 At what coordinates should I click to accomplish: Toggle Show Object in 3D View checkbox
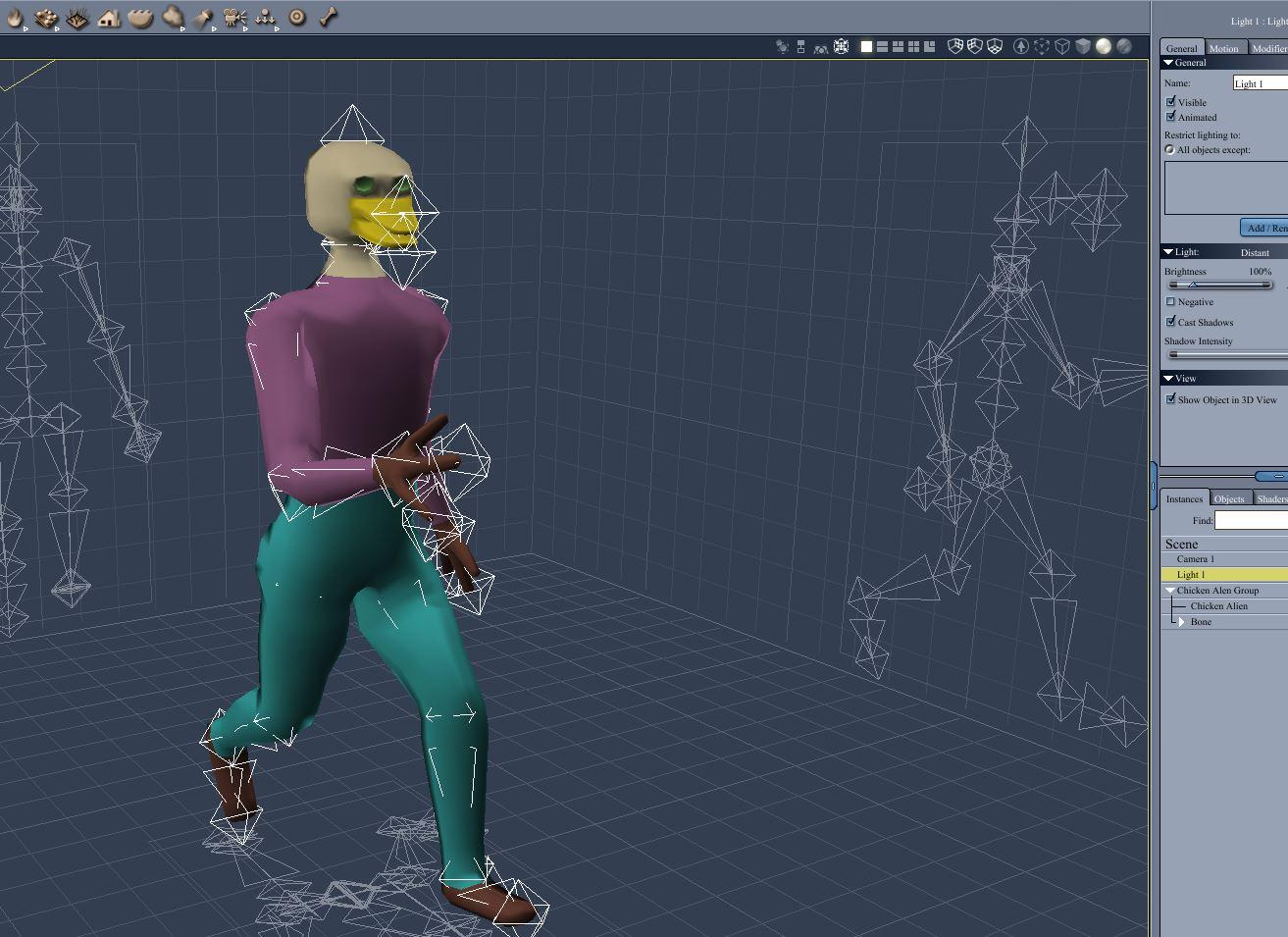click(x=1170, y=398)
